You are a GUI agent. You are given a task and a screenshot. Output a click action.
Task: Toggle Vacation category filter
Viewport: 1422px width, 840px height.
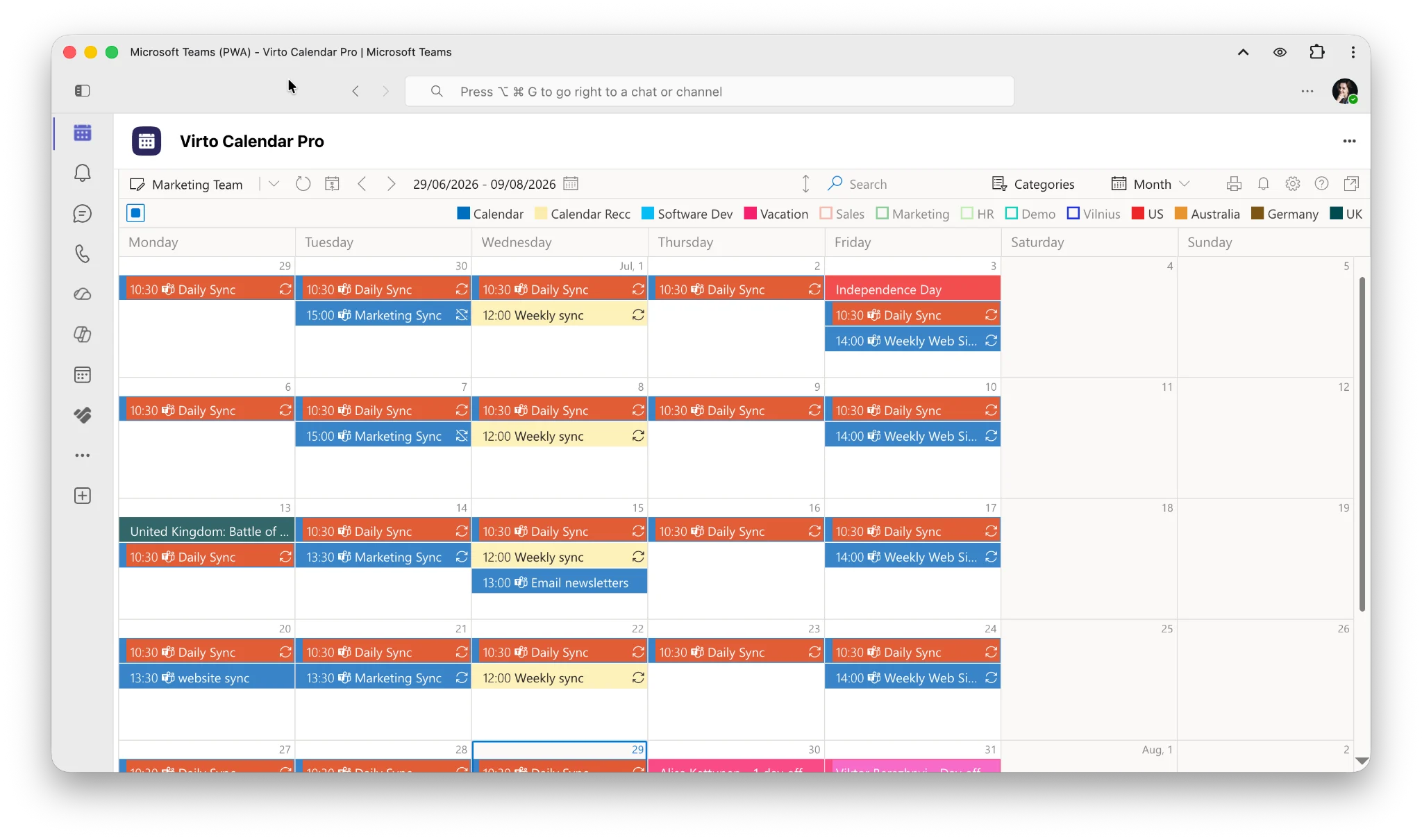(x=776, y=214)
